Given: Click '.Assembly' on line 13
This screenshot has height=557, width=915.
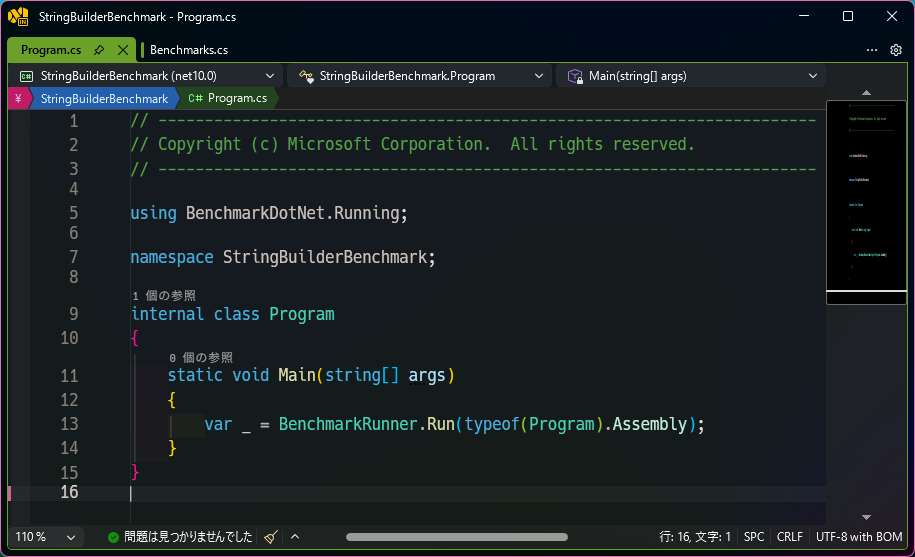Looking at the screenshot, I should click(x=645, y=424).
